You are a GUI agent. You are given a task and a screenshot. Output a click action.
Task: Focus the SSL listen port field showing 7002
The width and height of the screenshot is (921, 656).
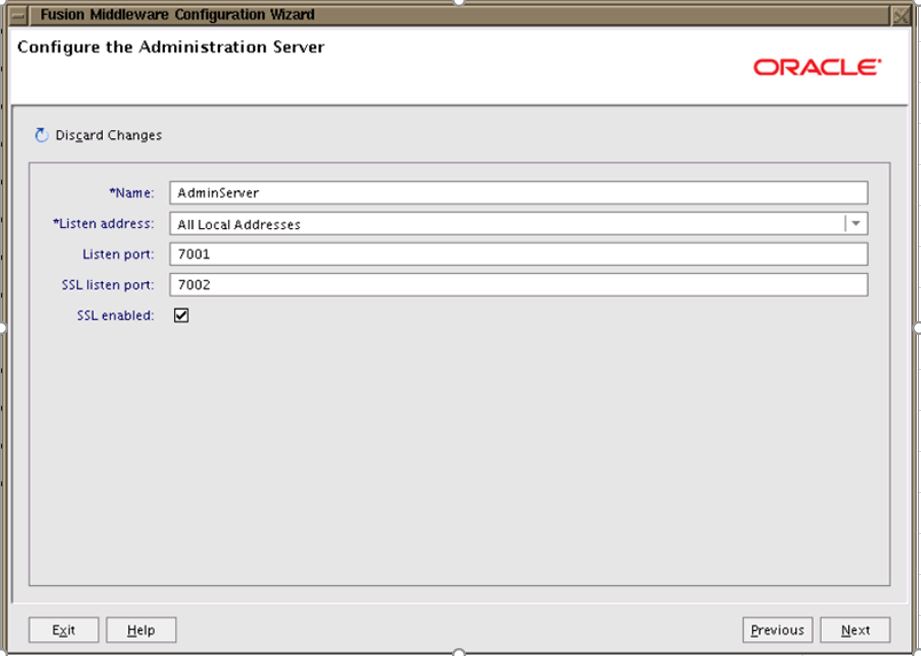click(x=519, y=284)
